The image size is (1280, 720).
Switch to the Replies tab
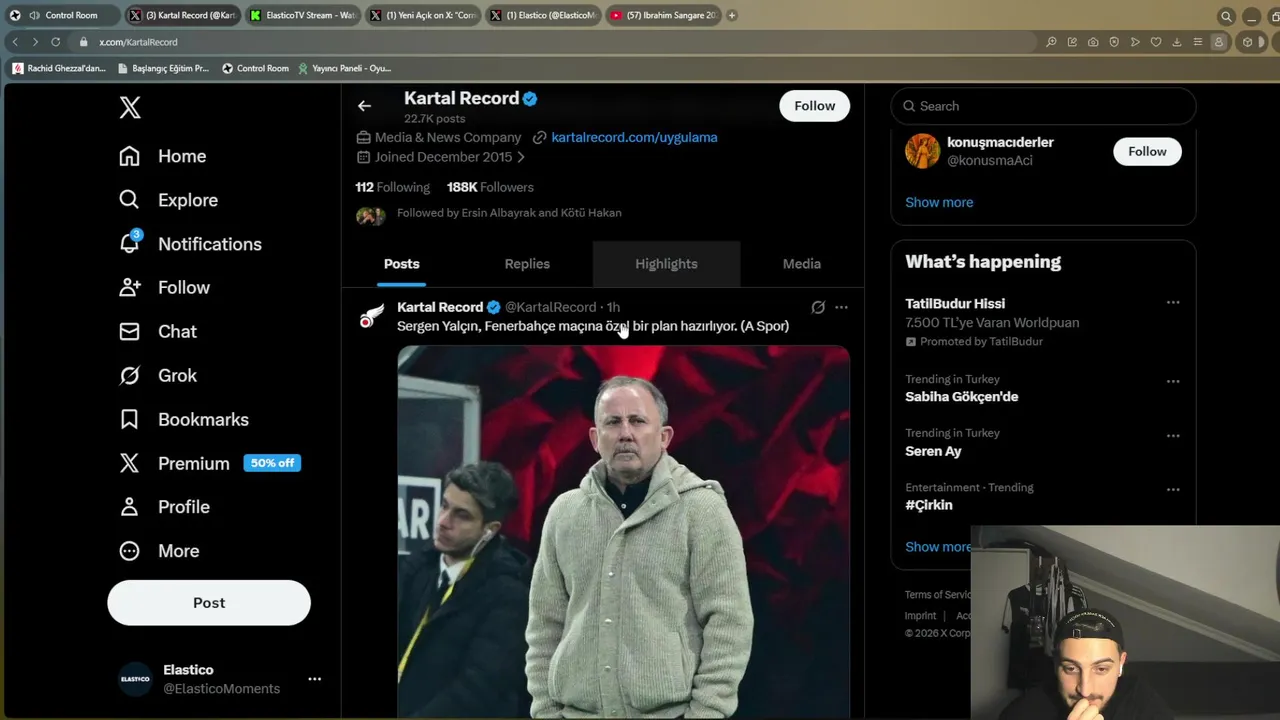[x=527, y=264]
